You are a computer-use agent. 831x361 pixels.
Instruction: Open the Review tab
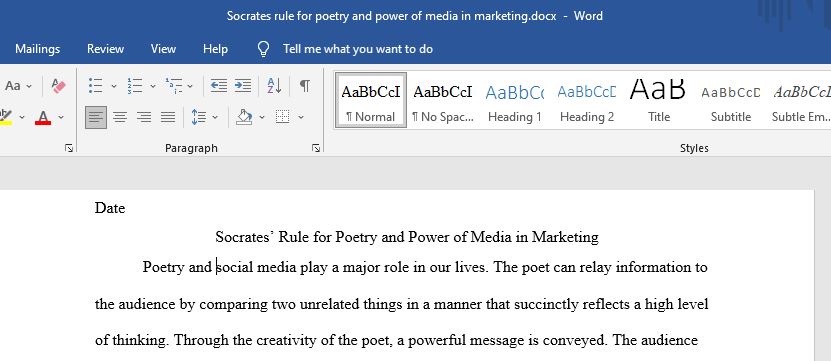click(x=105, y=49)
